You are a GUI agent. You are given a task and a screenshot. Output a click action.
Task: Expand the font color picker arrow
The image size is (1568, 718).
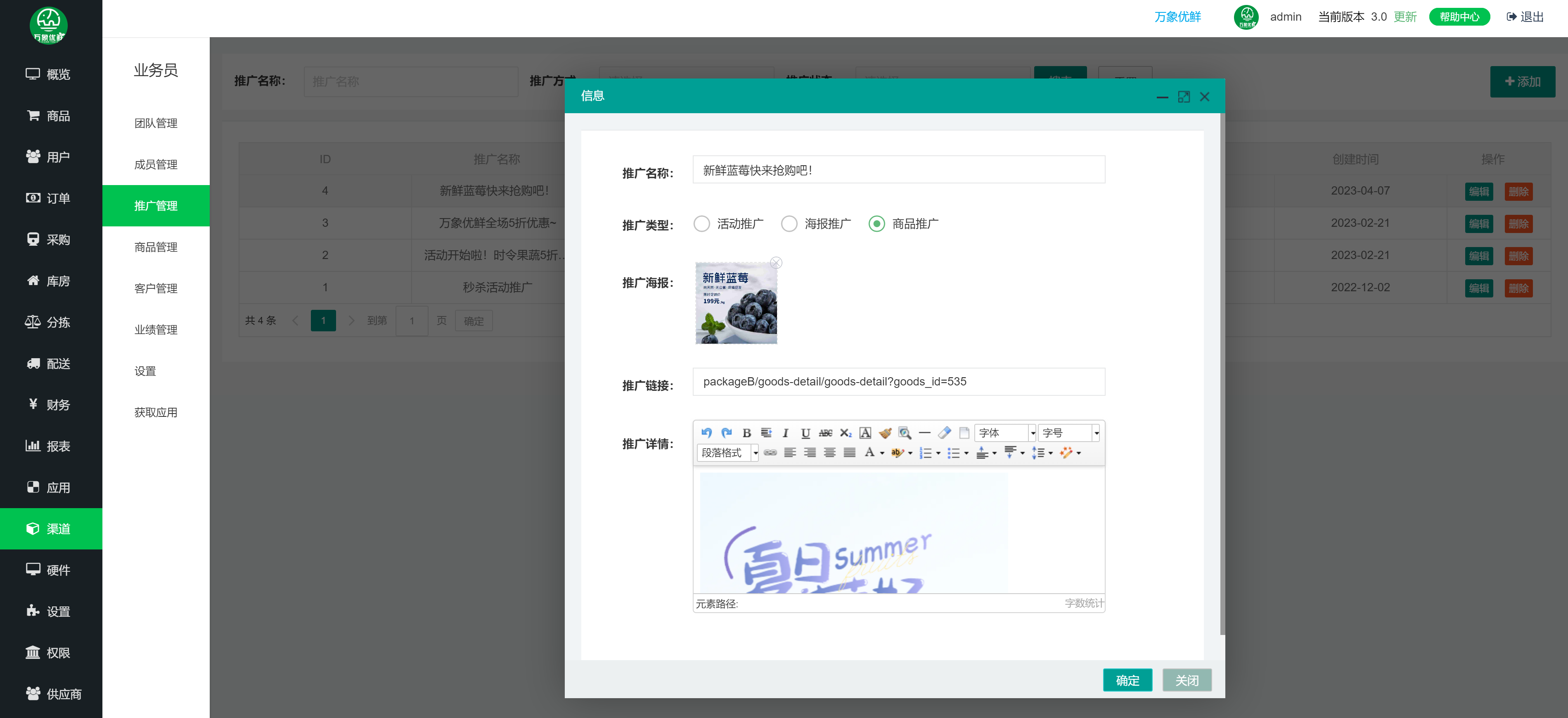click(x=882, y=453)
